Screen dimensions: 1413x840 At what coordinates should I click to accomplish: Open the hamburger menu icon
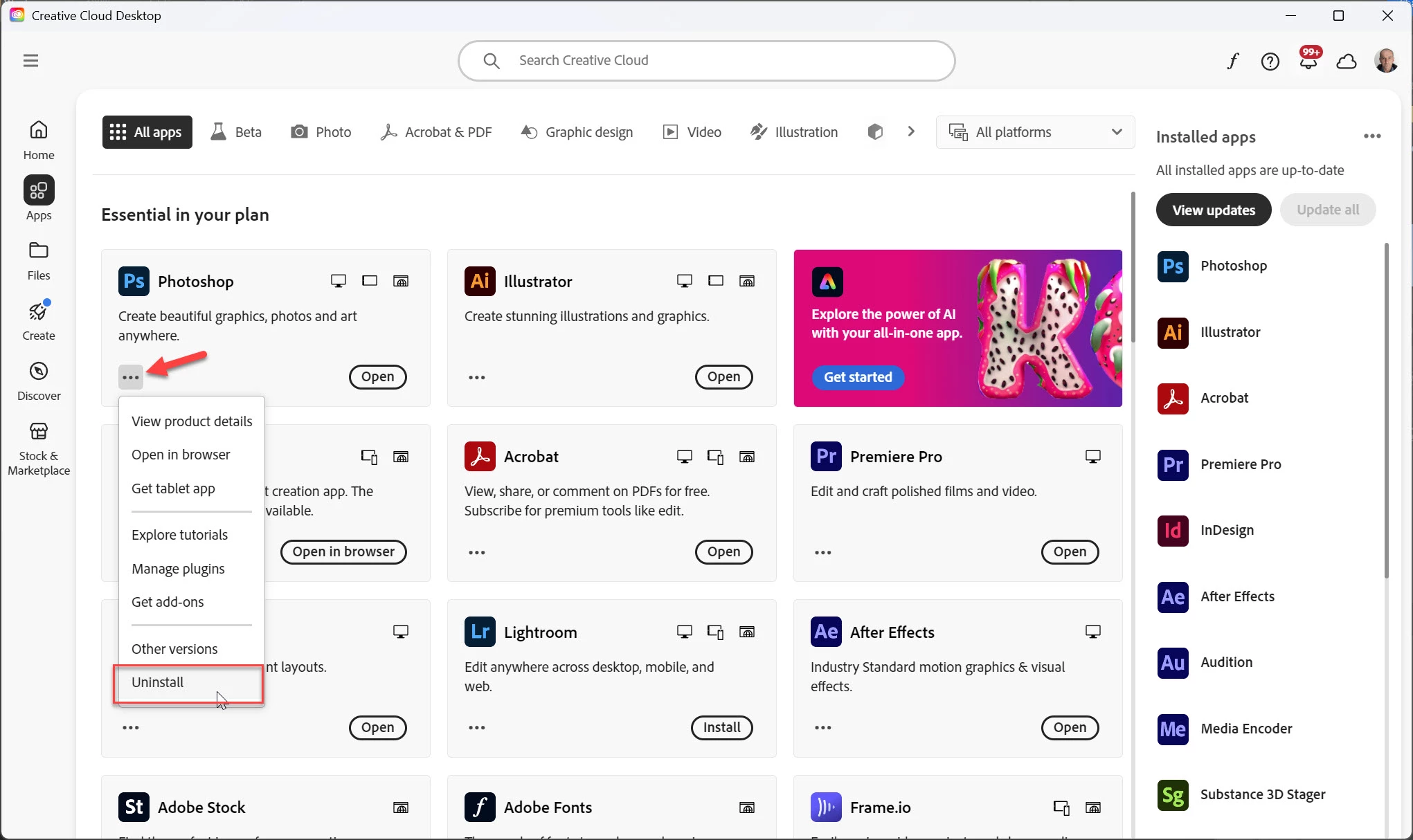coord(30,61)
